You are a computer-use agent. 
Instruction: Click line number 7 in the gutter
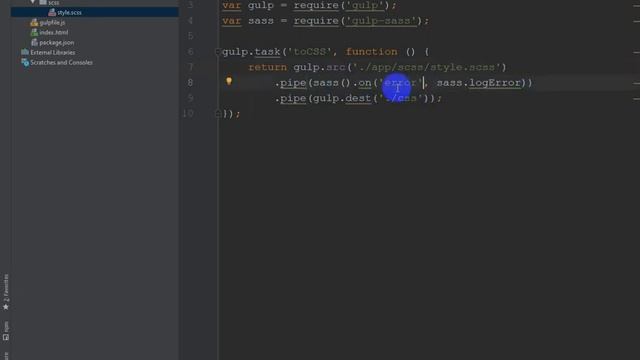click(x=190, y=67)
